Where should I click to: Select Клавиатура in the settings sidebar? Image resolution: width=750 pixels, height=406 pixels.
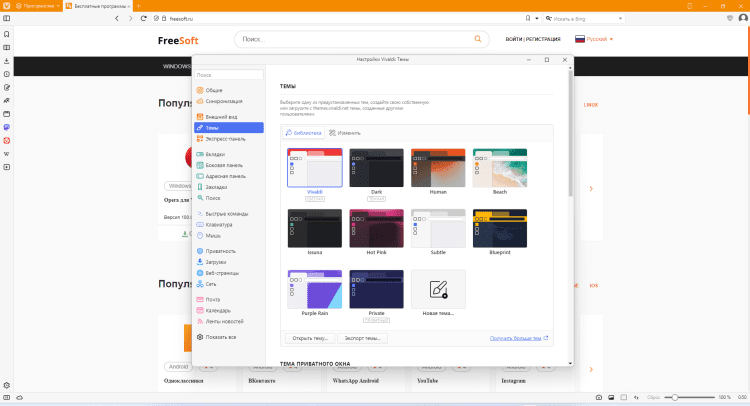pos(229,225)
